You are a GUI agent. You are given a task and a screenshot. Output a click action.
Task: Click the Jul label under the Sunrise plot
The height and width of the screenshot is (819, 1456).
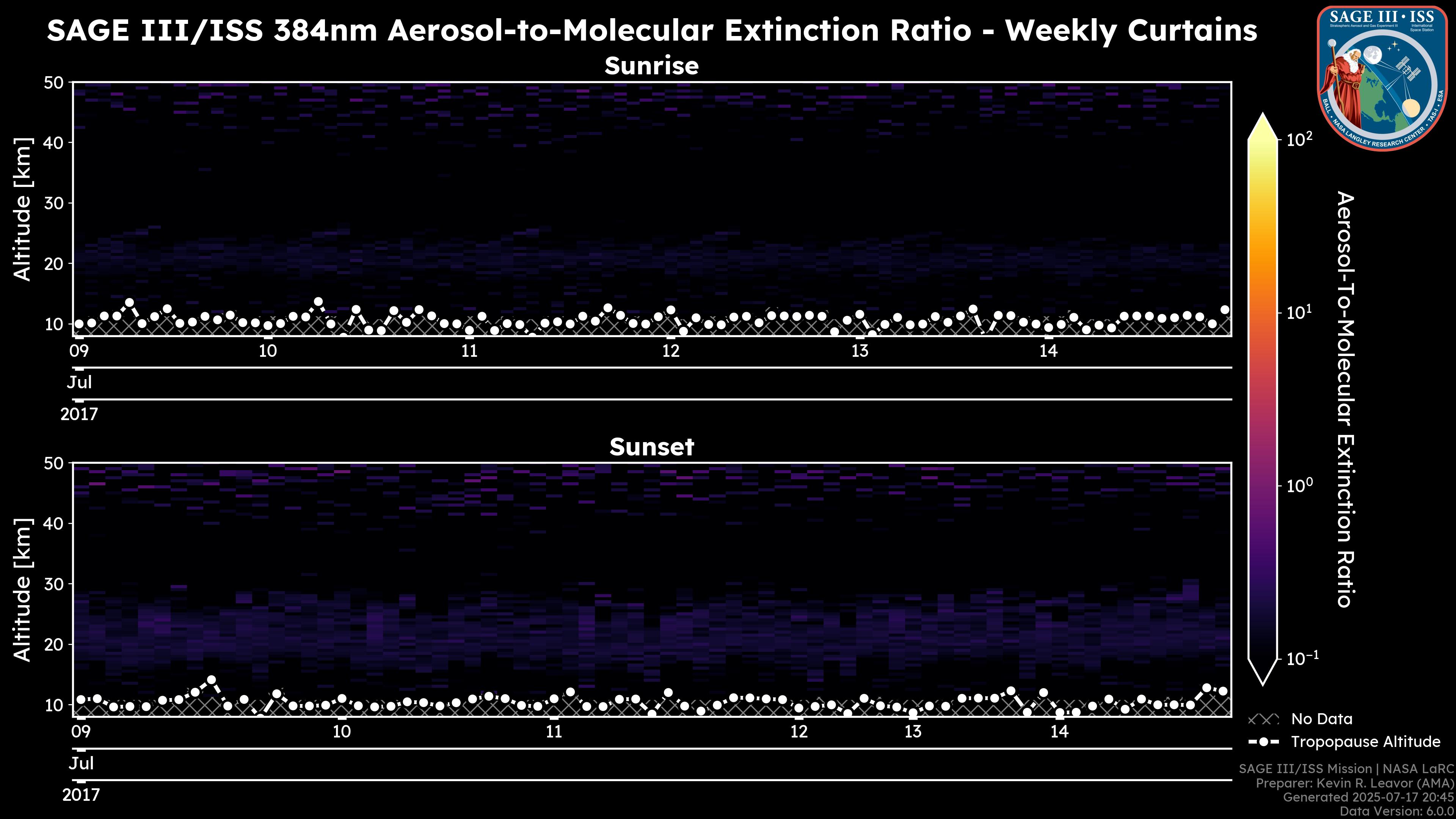click(79, 383)
